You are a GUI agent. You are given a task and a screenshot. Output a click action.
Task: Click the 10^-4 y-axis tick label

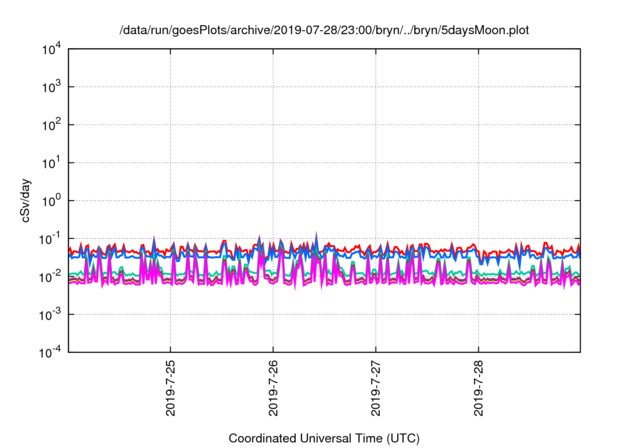tap(48, 351)
